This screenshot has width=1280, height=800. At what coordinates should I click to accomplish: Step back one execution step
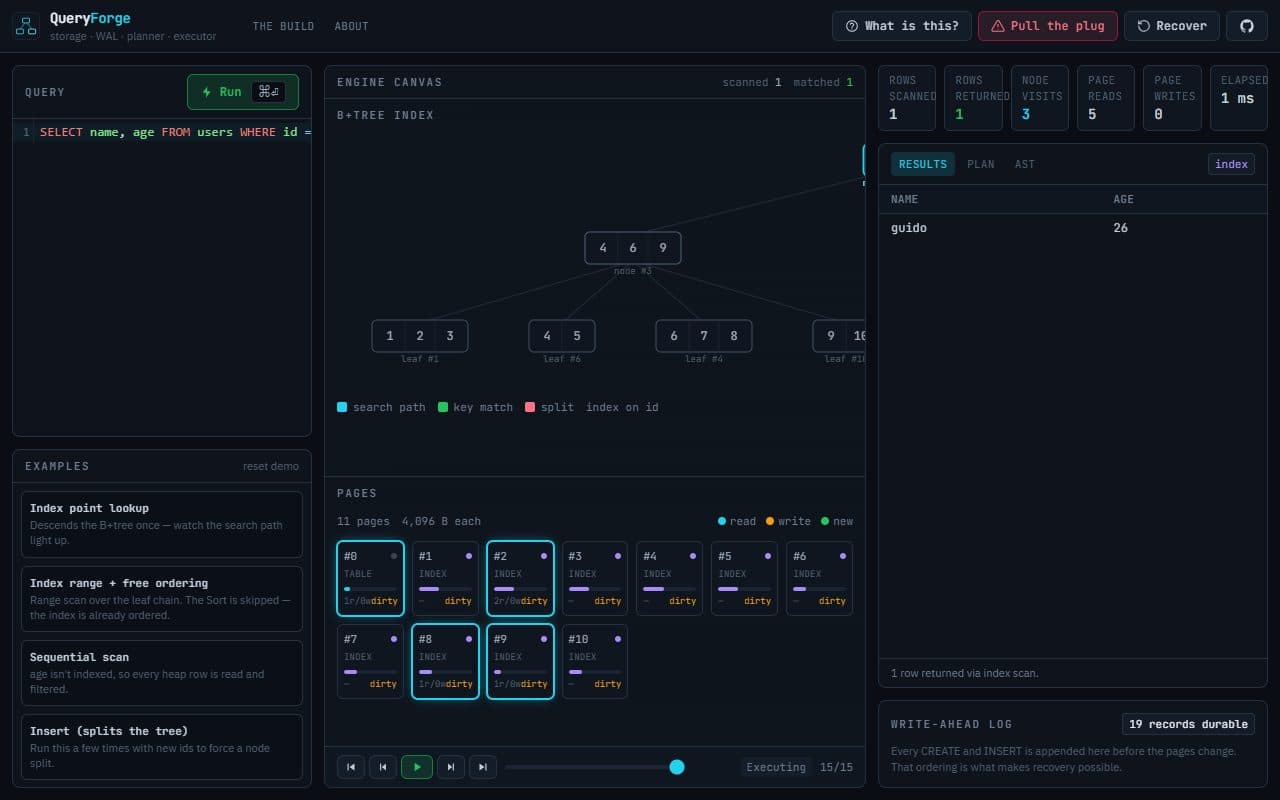383,767
